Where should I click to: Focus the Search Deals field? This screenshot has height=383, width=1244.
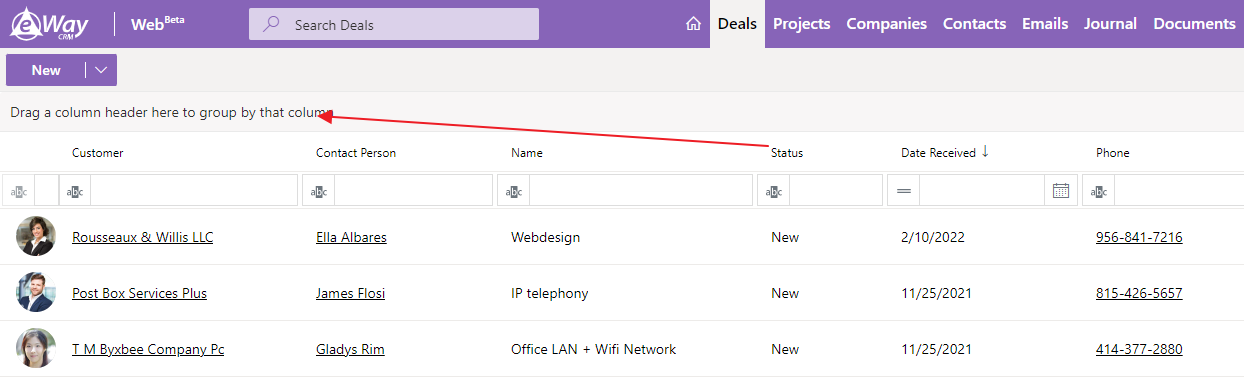pos(394,24)
